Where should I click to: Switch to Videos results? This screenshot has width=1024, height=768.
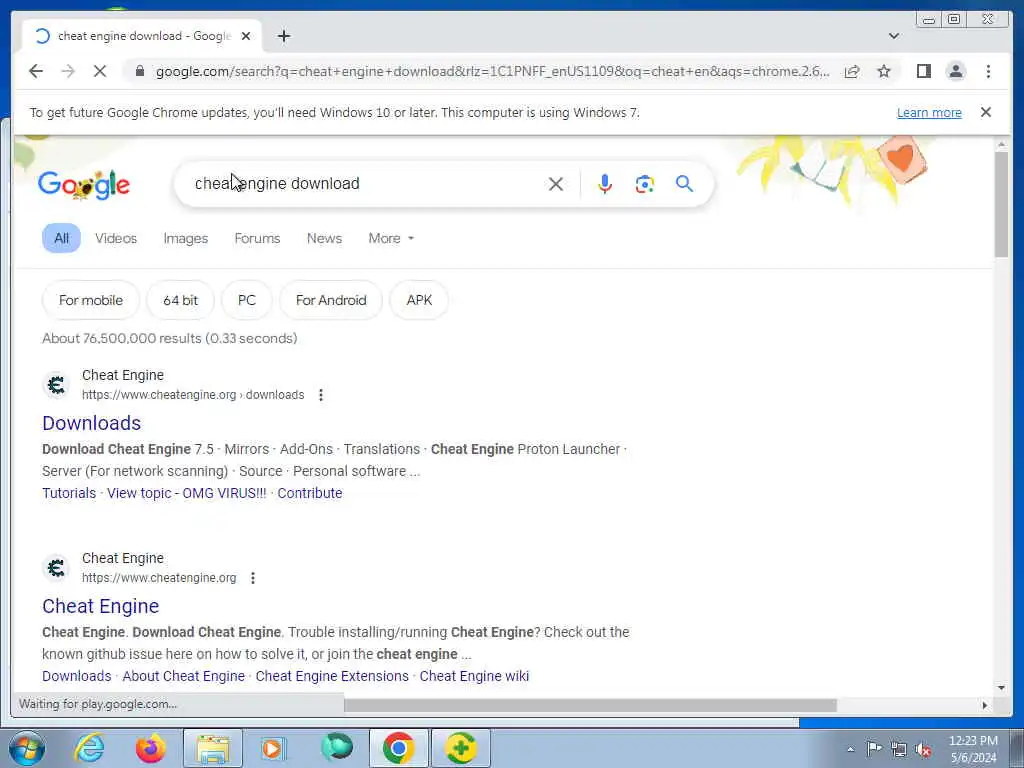(x=116, y=238)
